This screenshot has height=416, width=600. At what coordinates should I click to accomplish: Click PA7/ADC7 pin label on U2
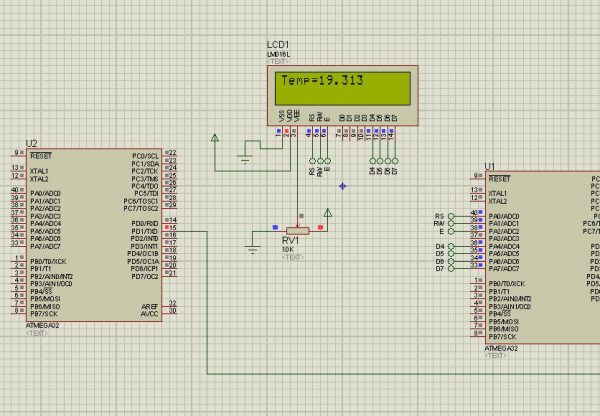pos(46,246)
